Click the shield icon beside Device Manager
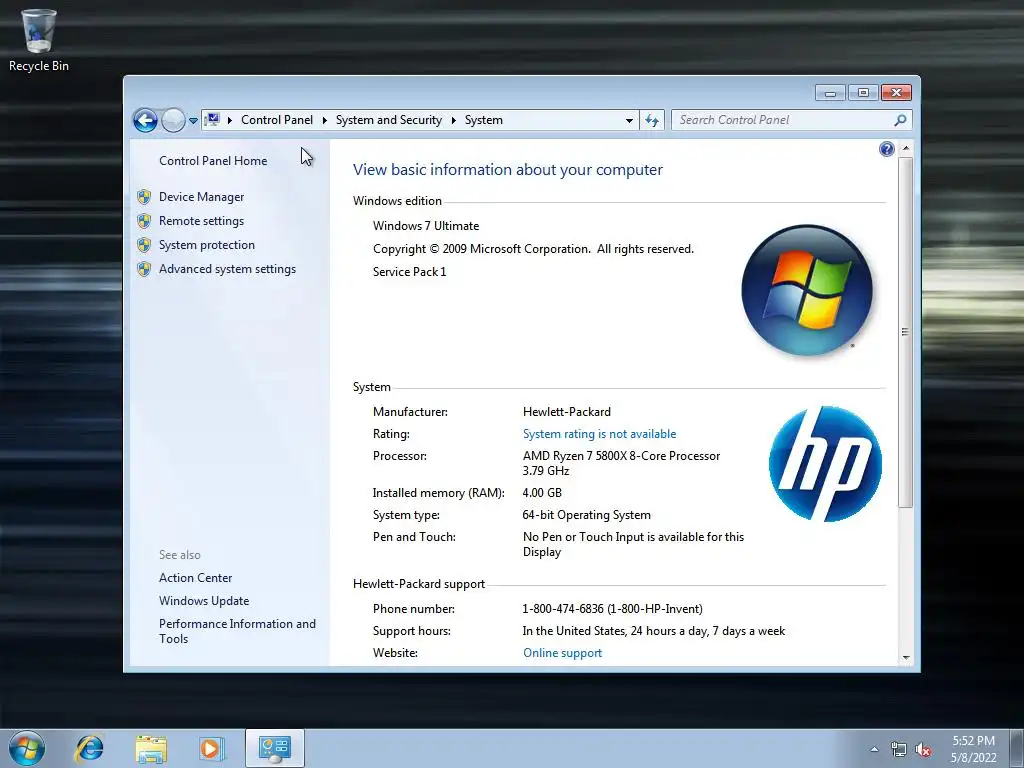The height and width of the screenshot is (768, 1024). click(x=144, y=197)
